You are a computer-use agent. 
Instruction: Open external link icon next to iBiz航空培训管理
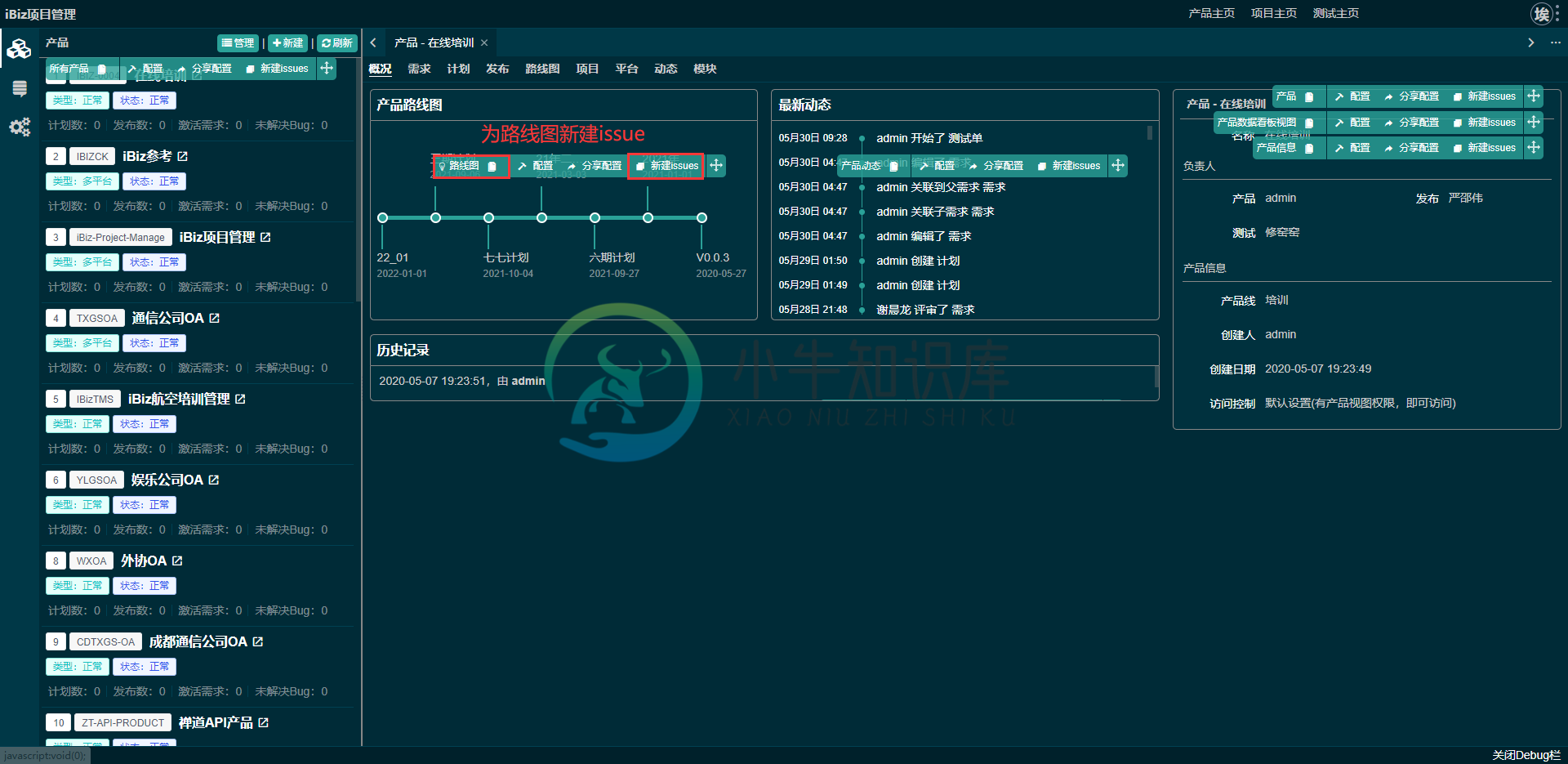(x=240, y=399)
